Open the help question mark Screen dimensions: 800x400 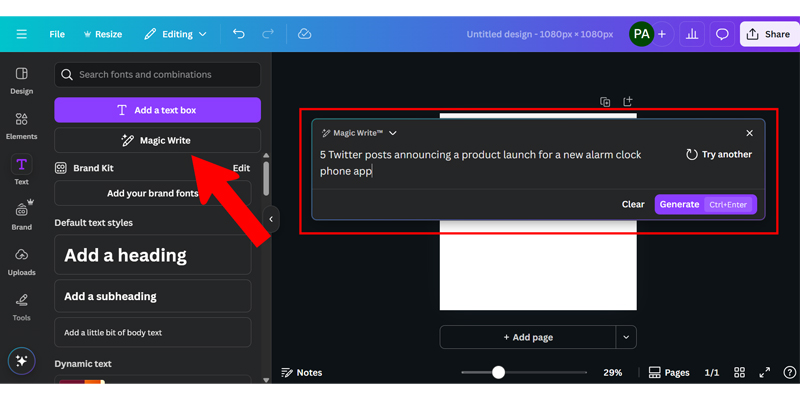[789, 372]
